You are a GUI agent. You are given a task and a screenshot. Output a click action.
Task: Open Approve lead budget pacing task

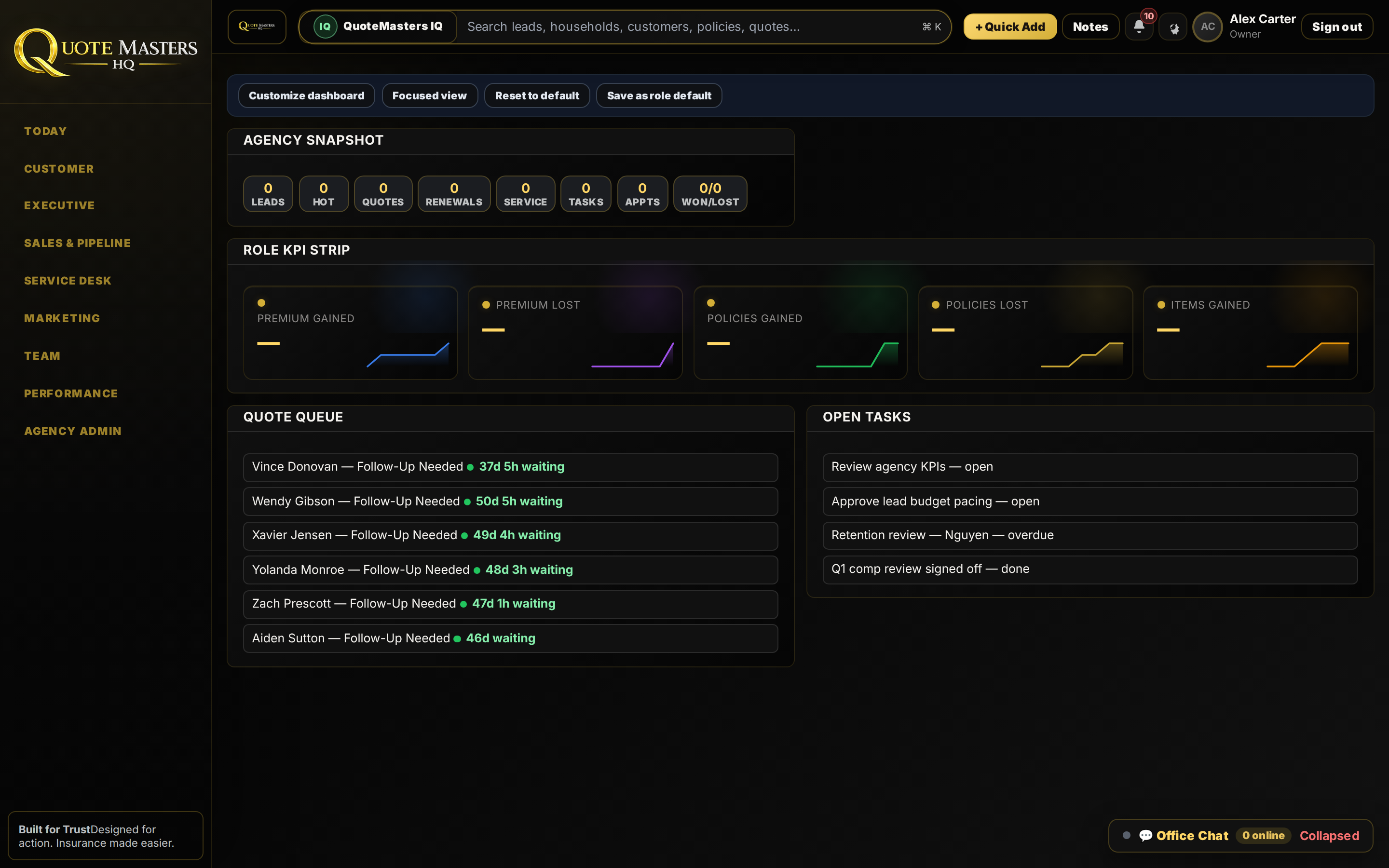pos(1090,502)
